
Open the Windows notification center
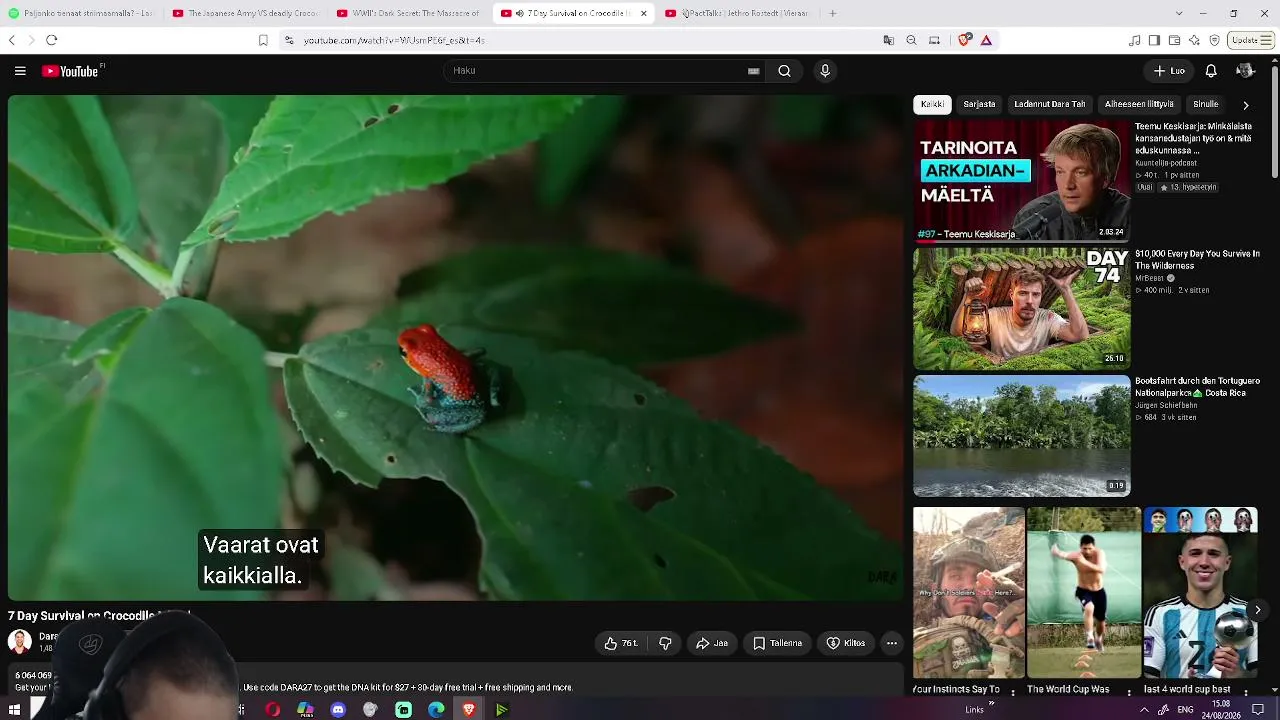pyautogui.click(x=1258, y=710)
